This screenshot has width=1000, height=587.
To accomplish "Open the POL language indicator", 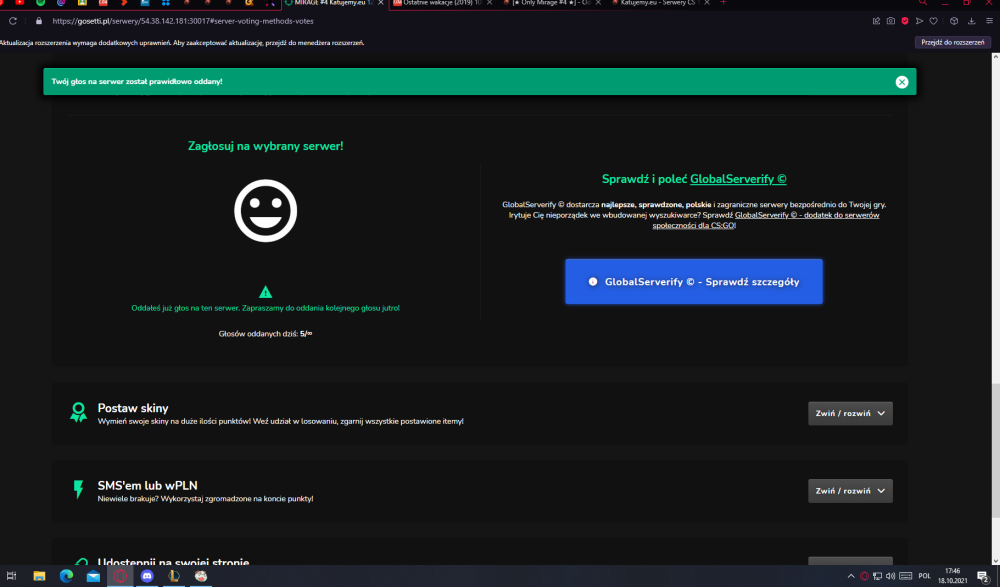I will [925, 576].
